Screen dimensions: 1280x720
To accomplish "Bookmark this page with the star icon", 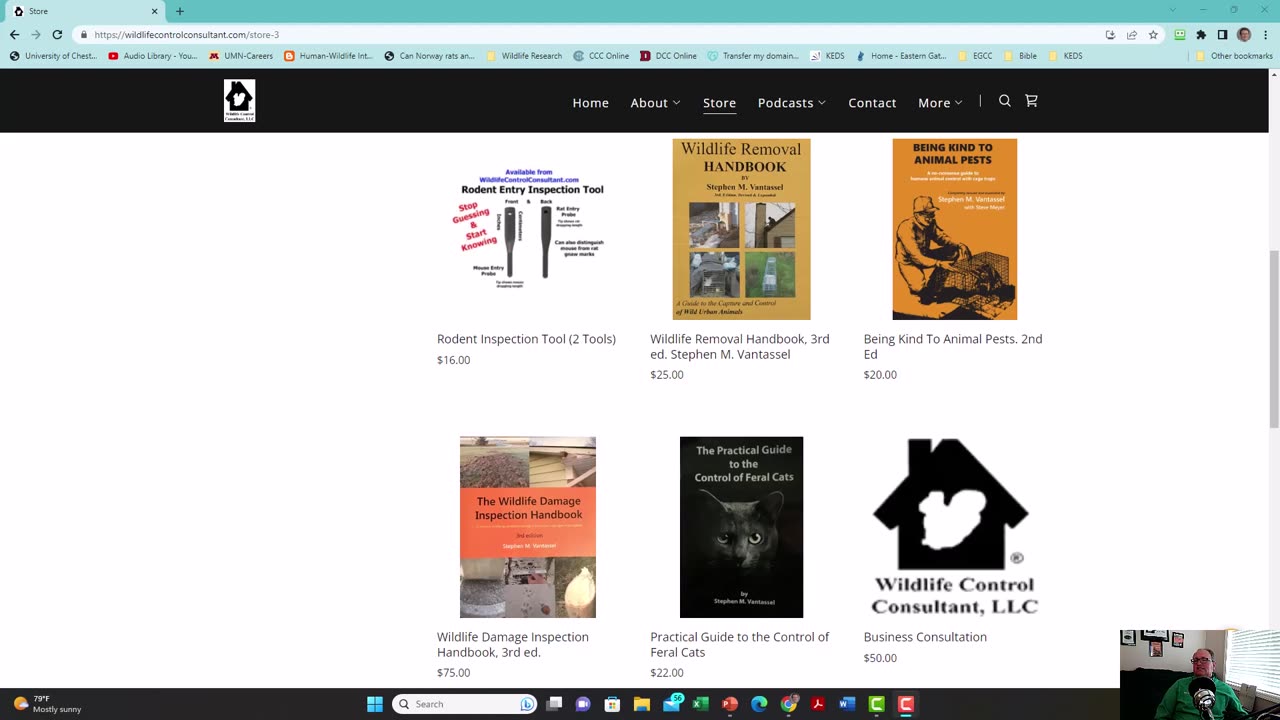I will 1153,34.
